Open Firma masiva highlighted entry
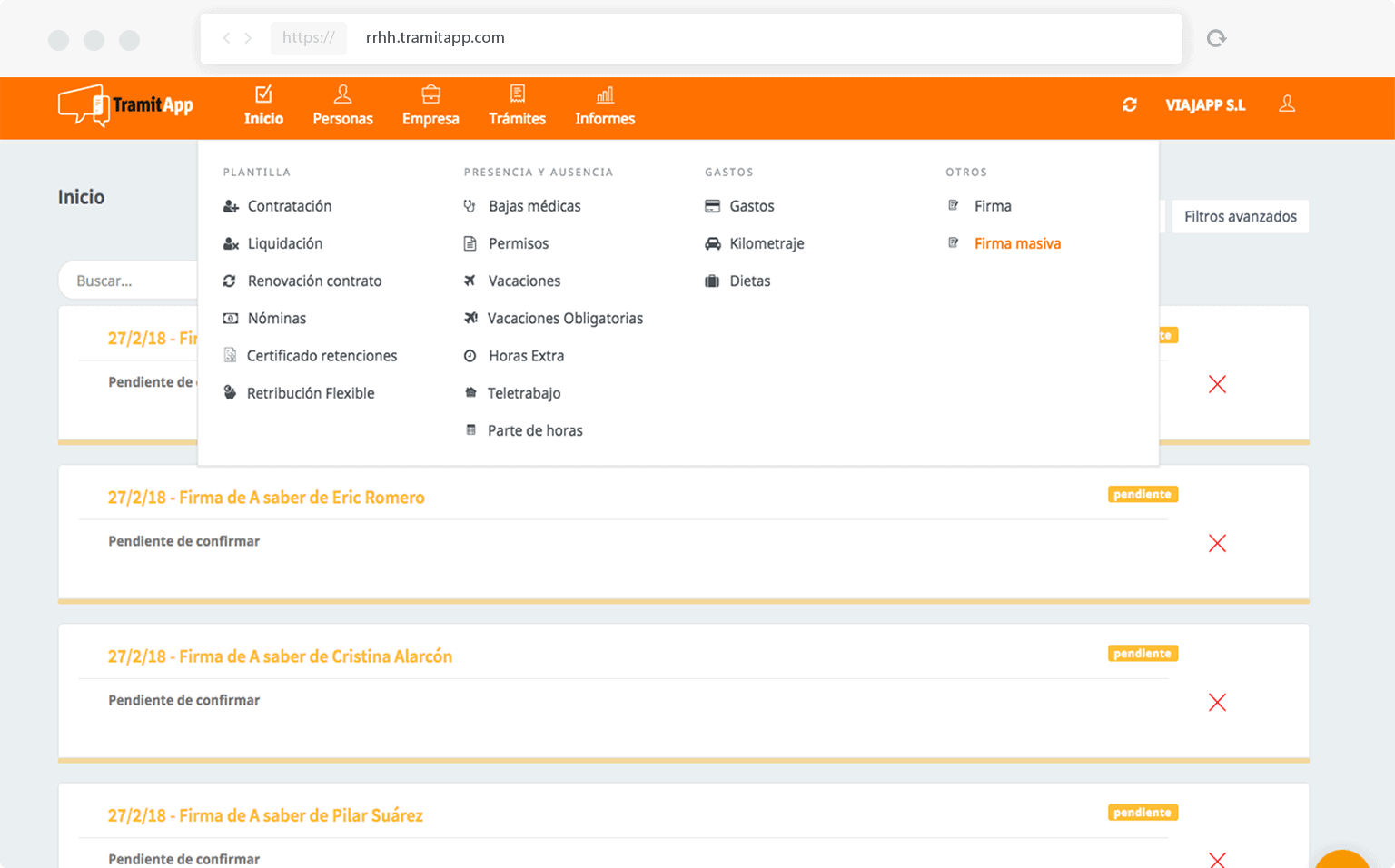This screenshot has width=1395, height=868. click(1017, 243)
